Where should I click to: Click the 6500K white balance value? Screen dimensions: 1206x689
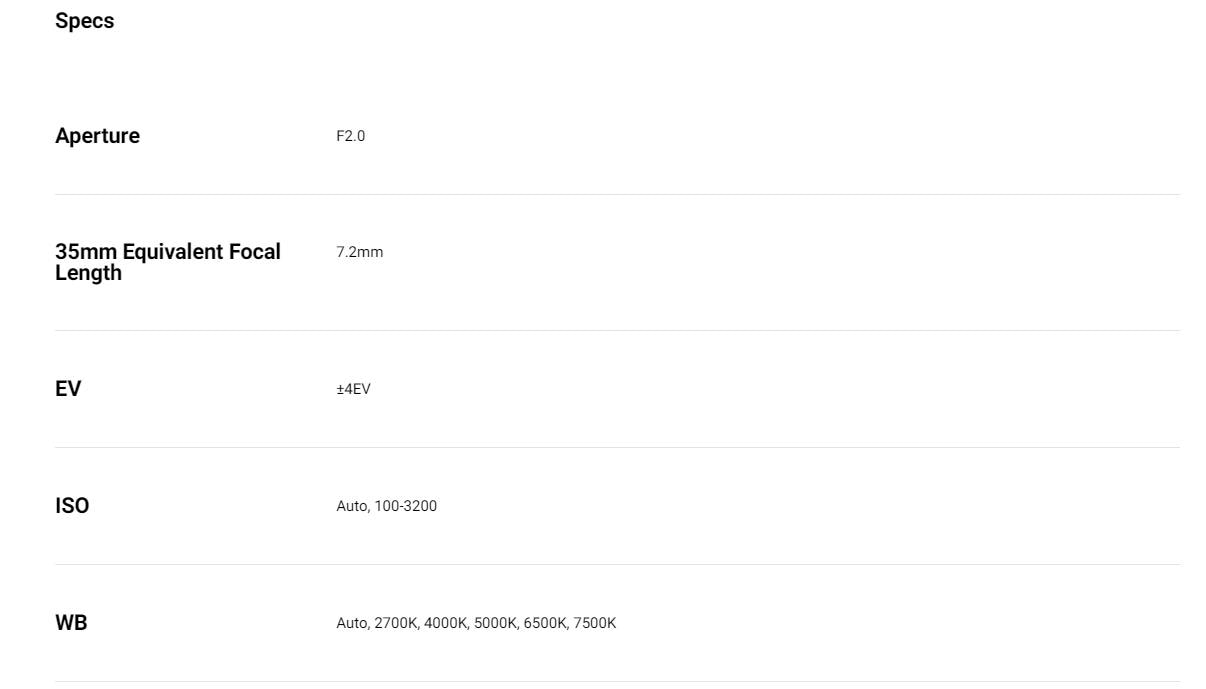pyautogui.click(x=545, y=623)
